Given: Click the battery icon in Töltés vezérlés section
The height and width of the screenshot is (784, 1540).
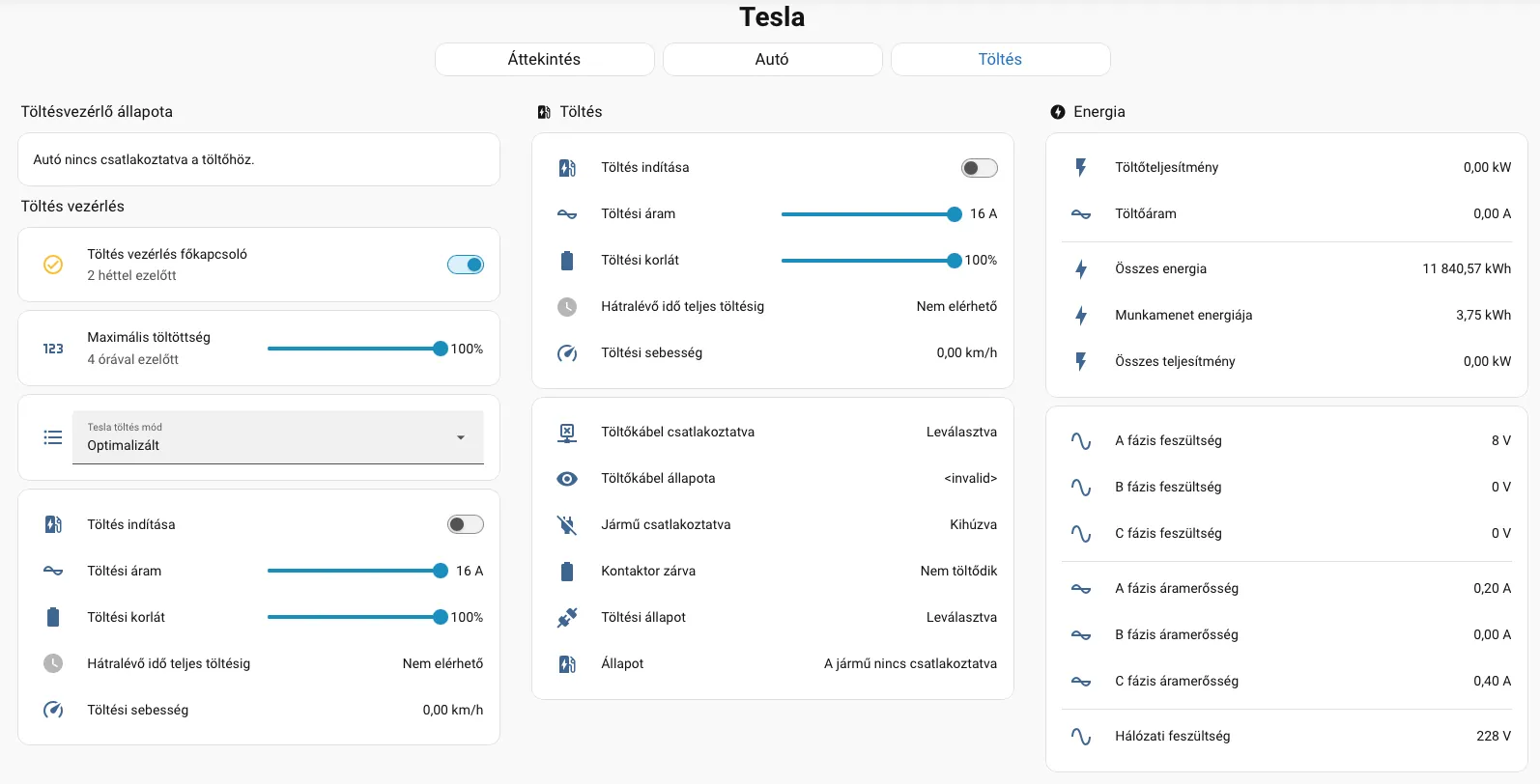Looking at the screenshot, I should 53,617.
